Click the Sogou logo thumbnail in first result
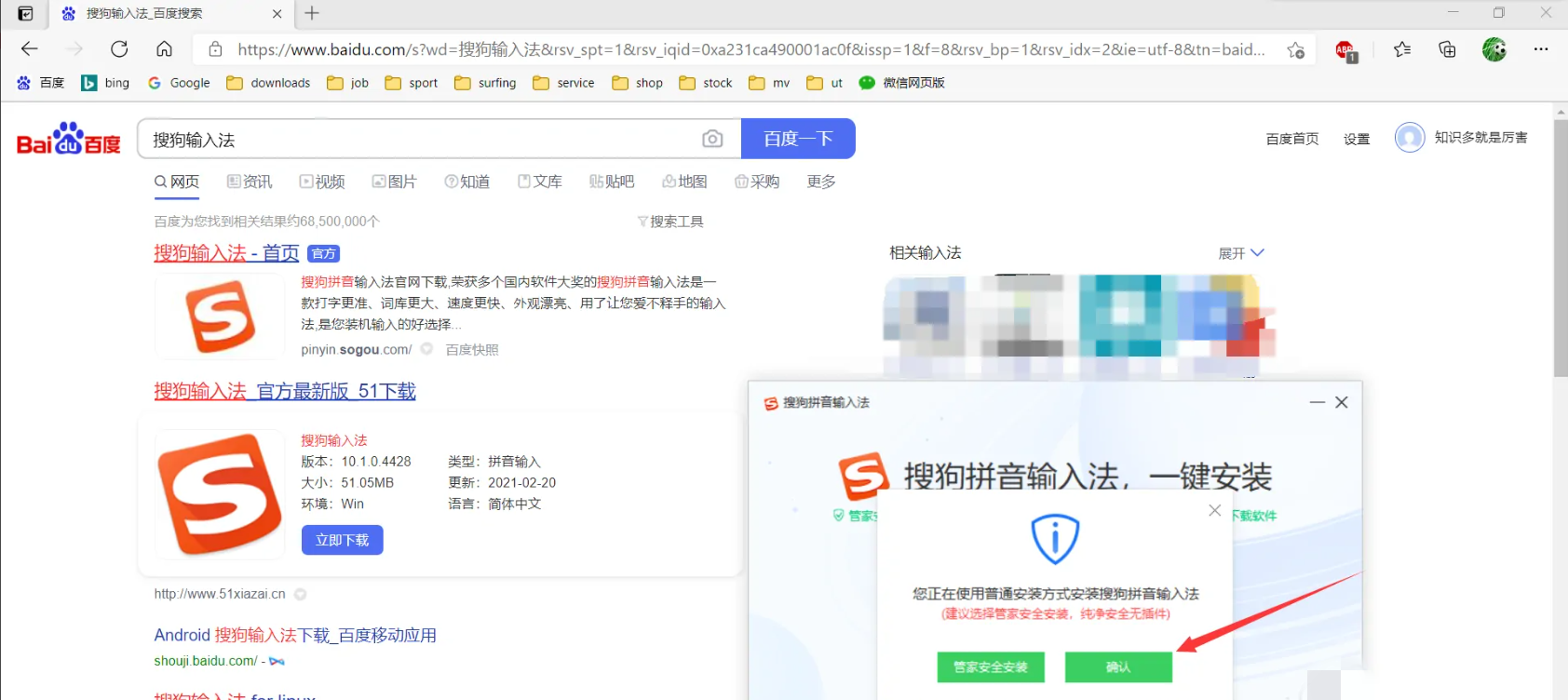The height and width of the screenshot is (700, 1568). [x=220, y=317]
